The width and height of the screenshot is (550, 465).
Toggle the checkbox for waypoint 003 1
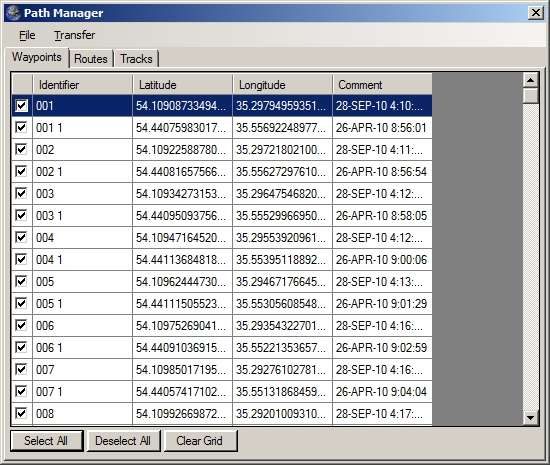point(21,215)
